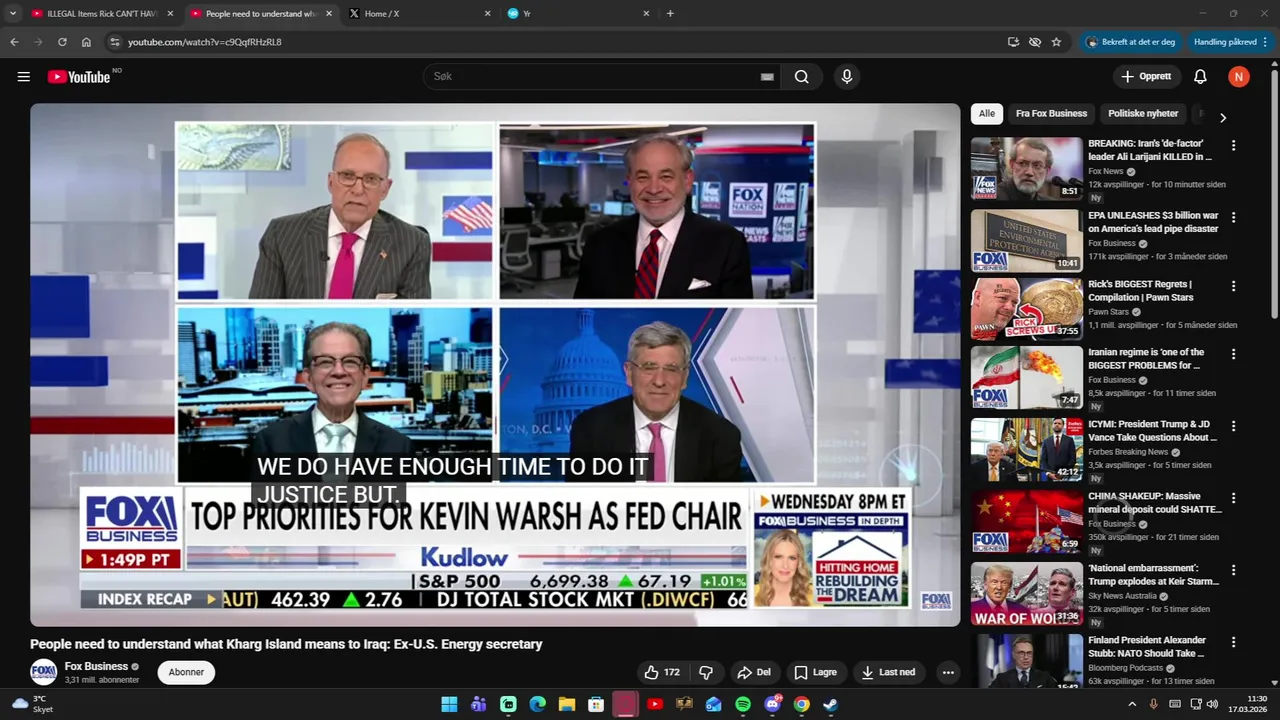This screenshot has height=720, width=1280.
Task: Save video with Lagre button
Action: 815,672
